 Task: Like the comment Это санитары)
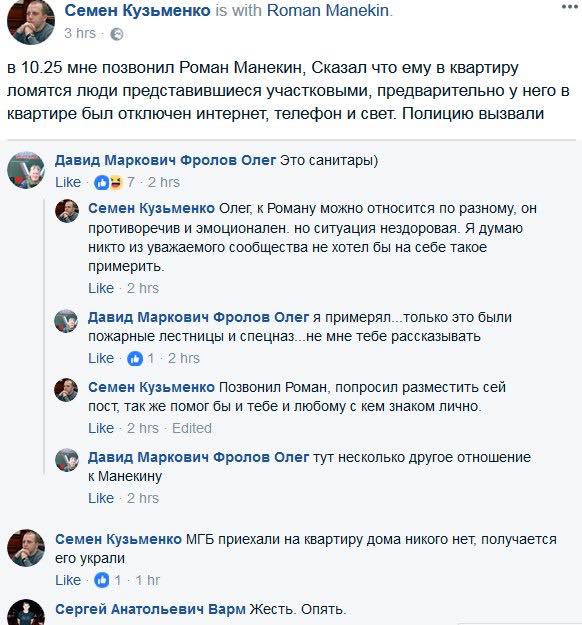pyautogui.click(x=68, y=182)
